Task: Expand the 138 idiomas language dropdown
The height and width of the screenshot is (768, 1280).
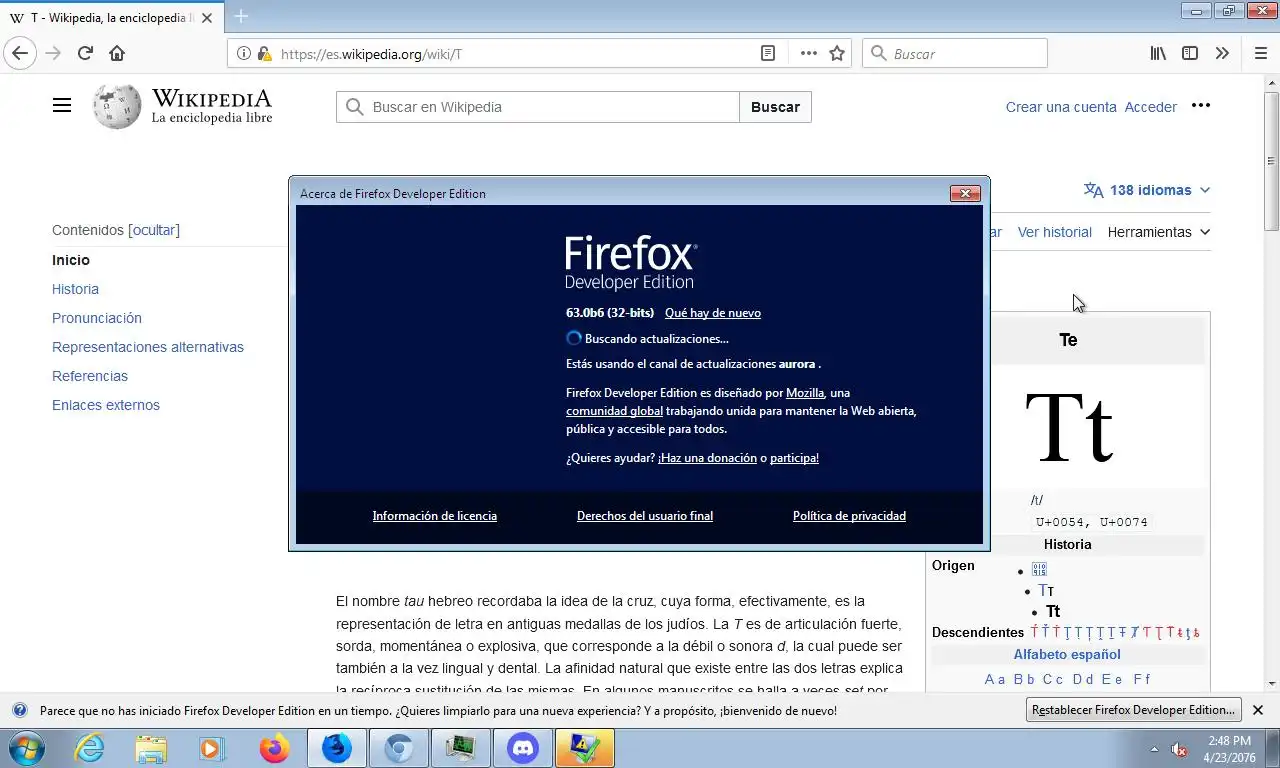Action: tap(1147, 190)
